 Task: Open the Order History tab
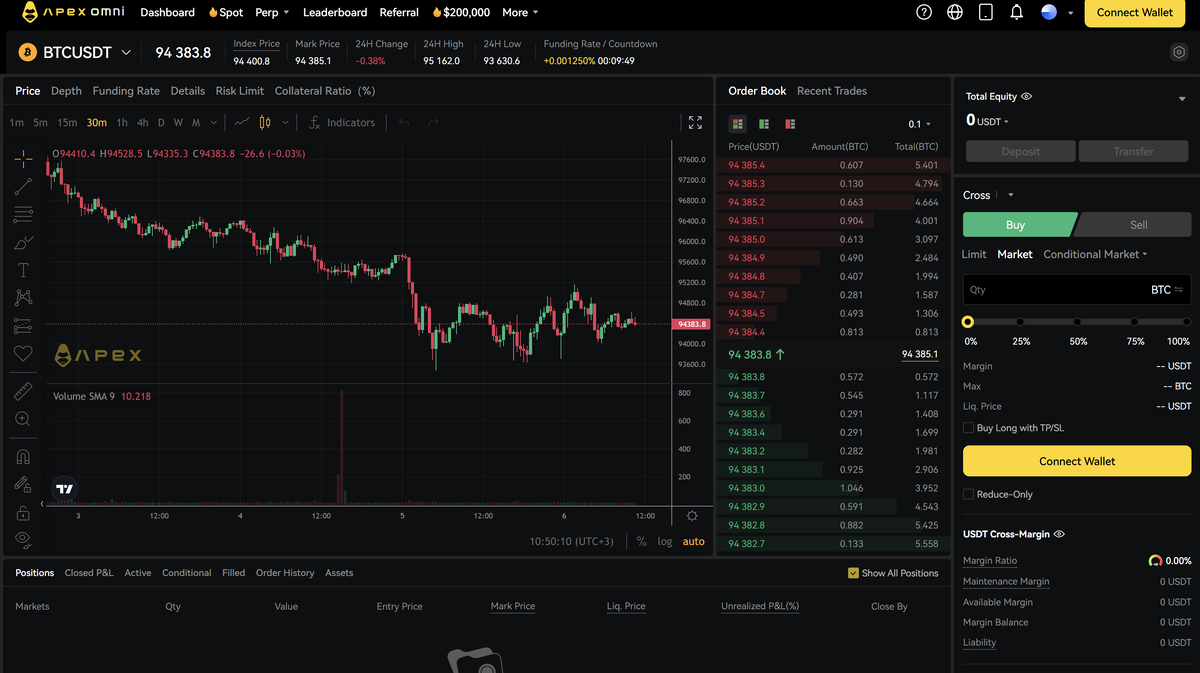pyautogui.click(x=285, y=573)
